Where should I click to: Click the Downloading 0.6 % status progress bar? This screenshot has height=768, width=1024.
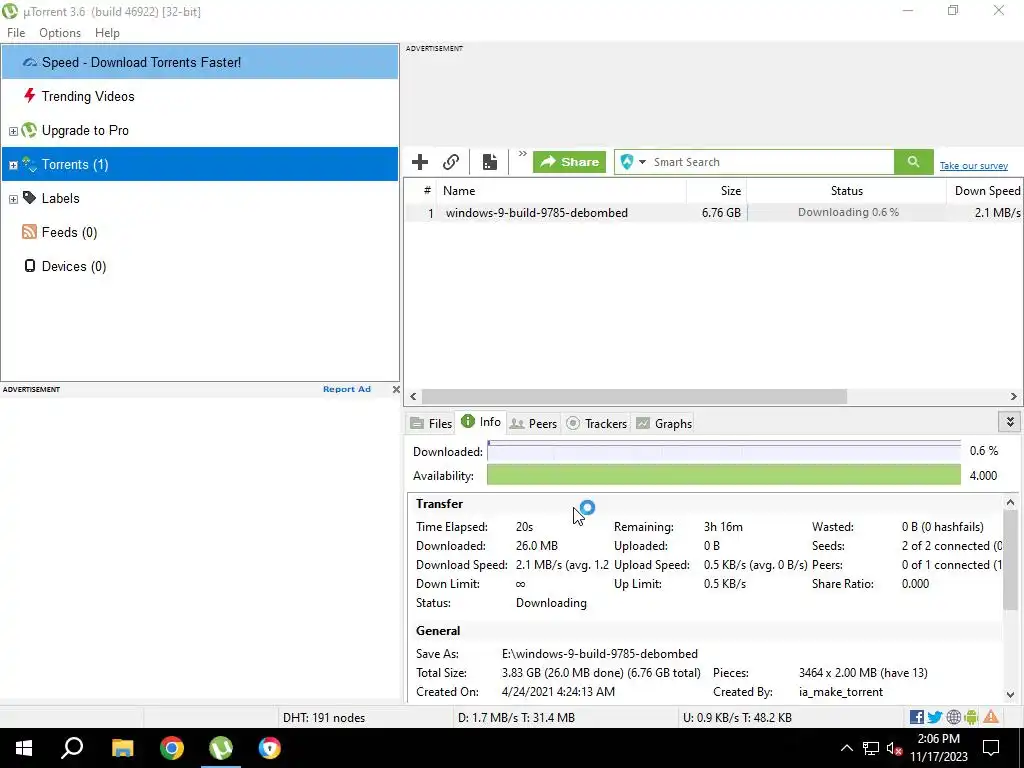846,212
